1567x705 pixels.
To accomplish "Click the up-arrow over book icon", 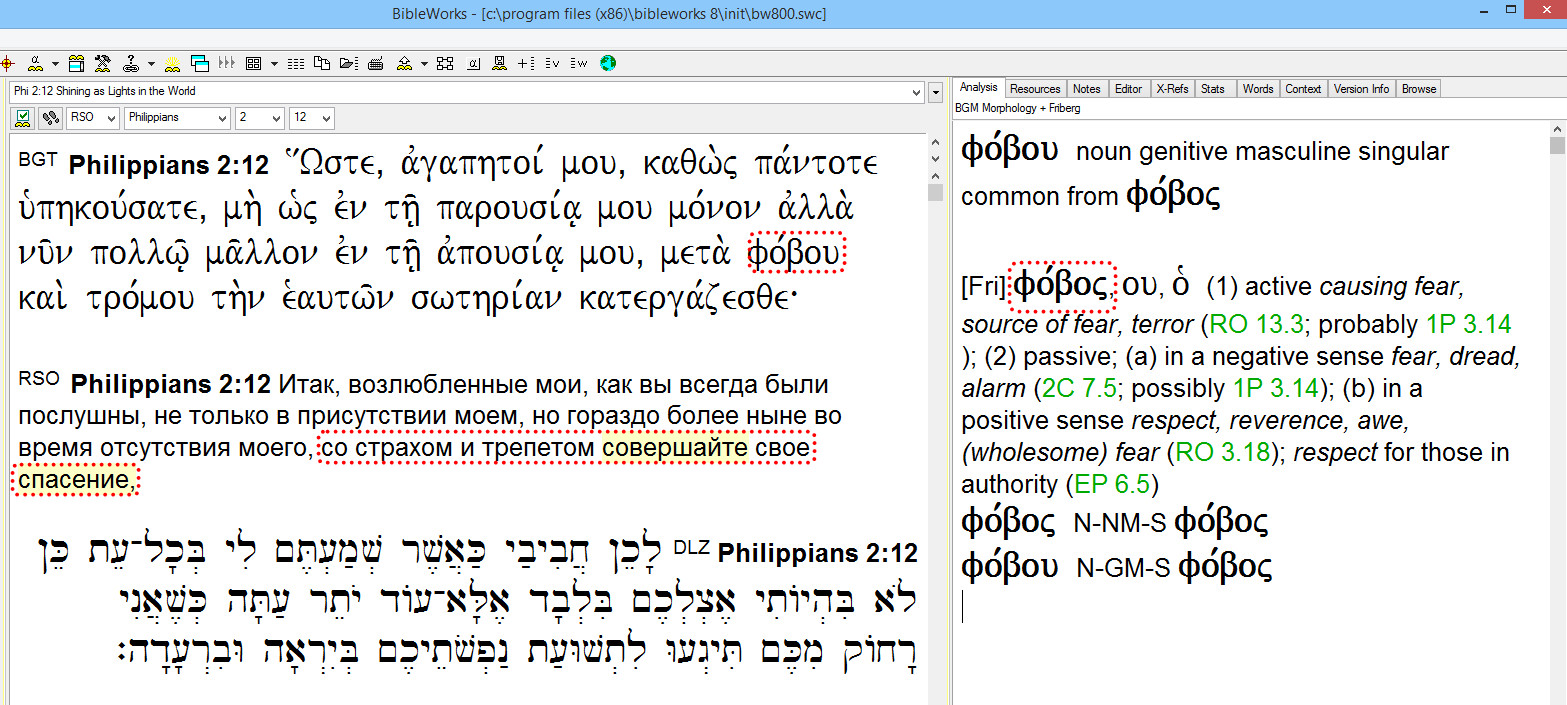I will point(404,63).
